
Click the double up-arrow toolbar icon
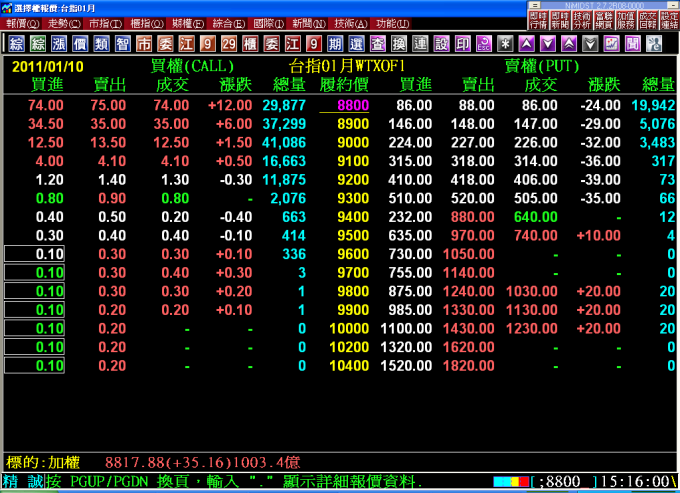point(569,44)
